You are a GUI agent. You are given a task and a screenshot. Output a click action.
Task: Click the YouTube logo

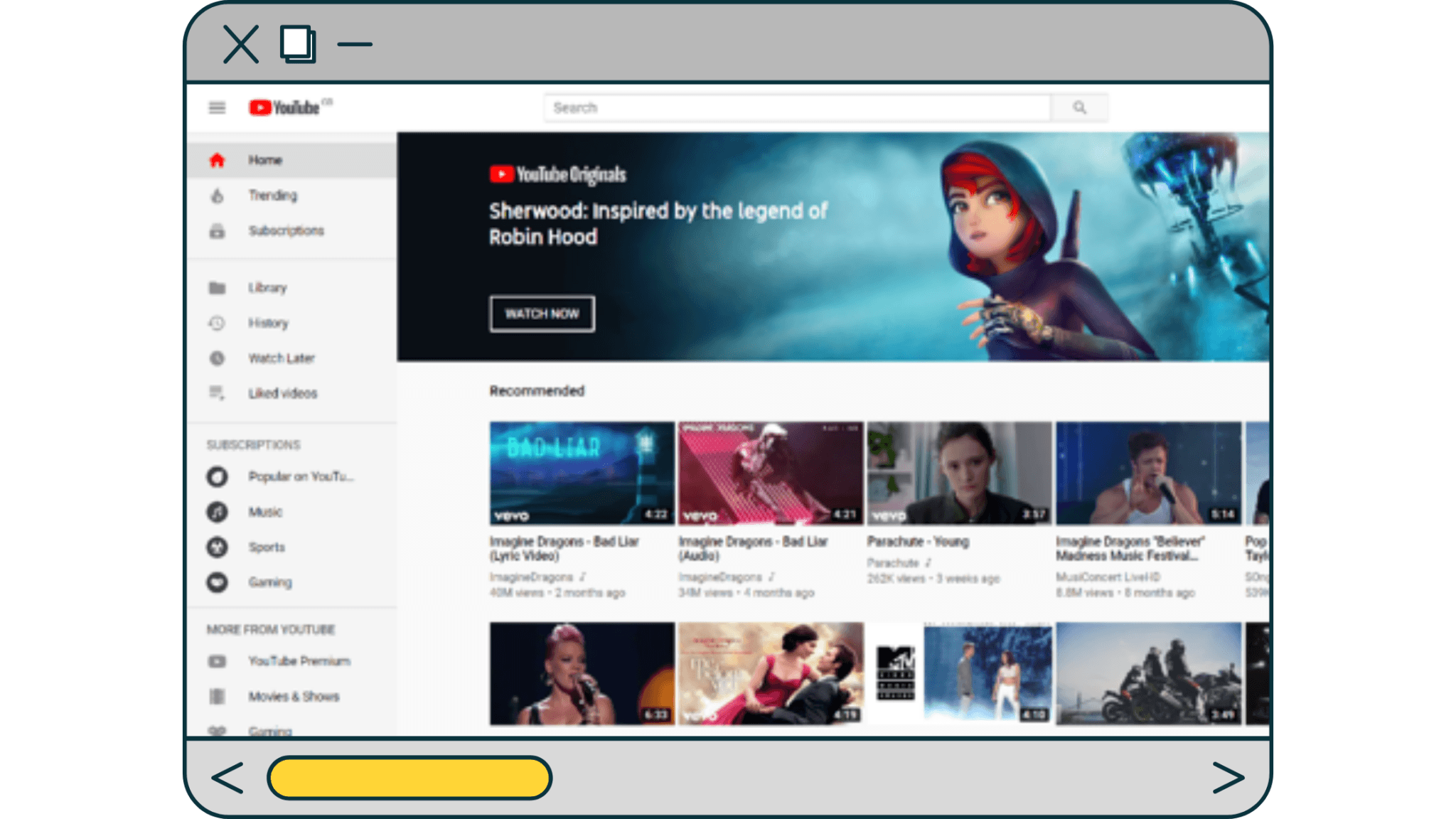tap(284, 108)
